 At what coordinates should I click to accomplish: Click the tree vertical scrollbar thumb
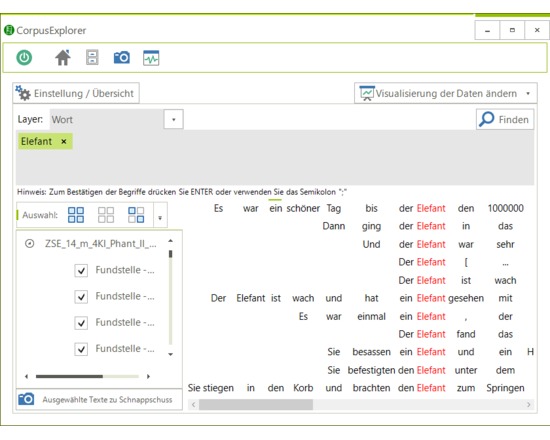pyautogui.click(x=170, y=254)
